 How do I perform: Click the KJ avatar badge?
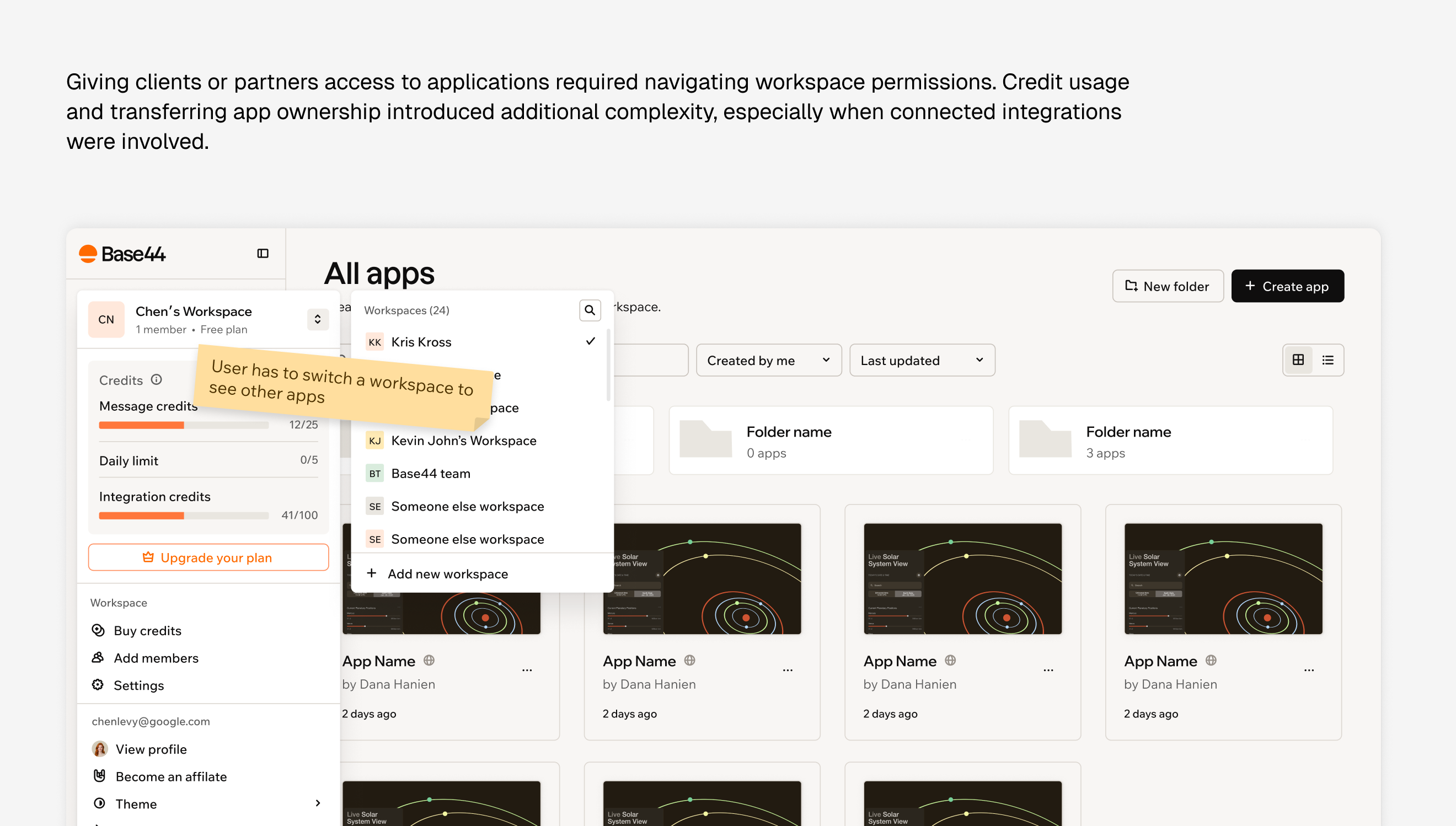[x=374, y=441]
